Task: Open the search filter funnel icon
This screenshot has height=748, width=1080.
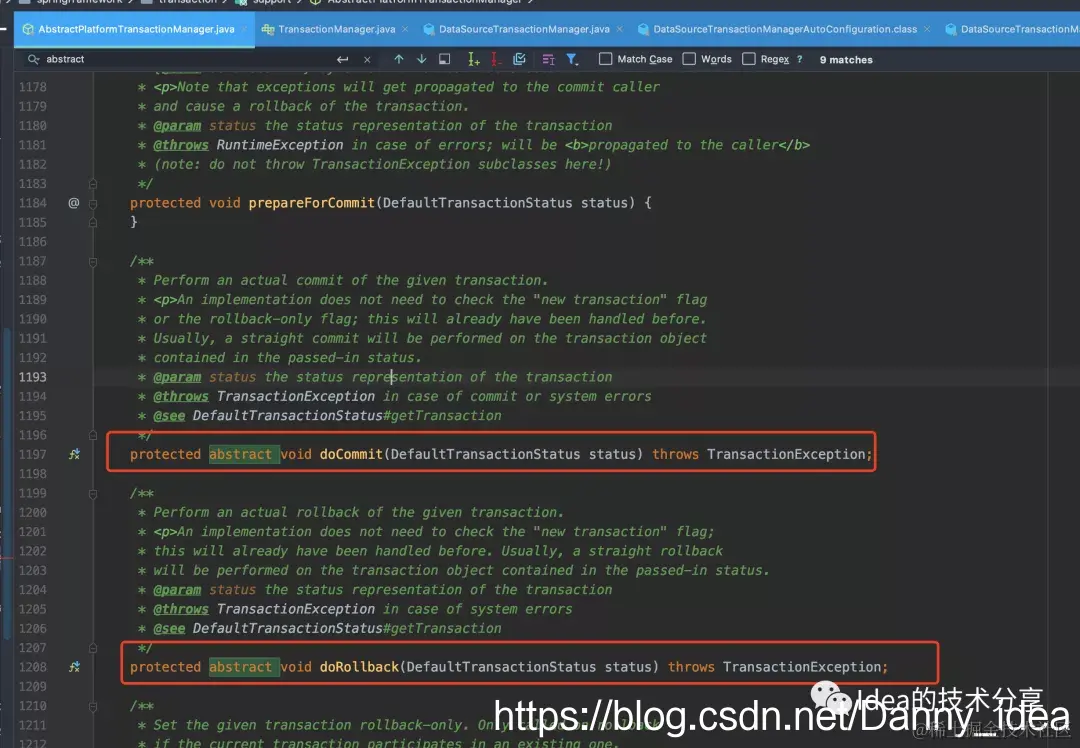Action: pyautogui.click(x=572, y=59)
